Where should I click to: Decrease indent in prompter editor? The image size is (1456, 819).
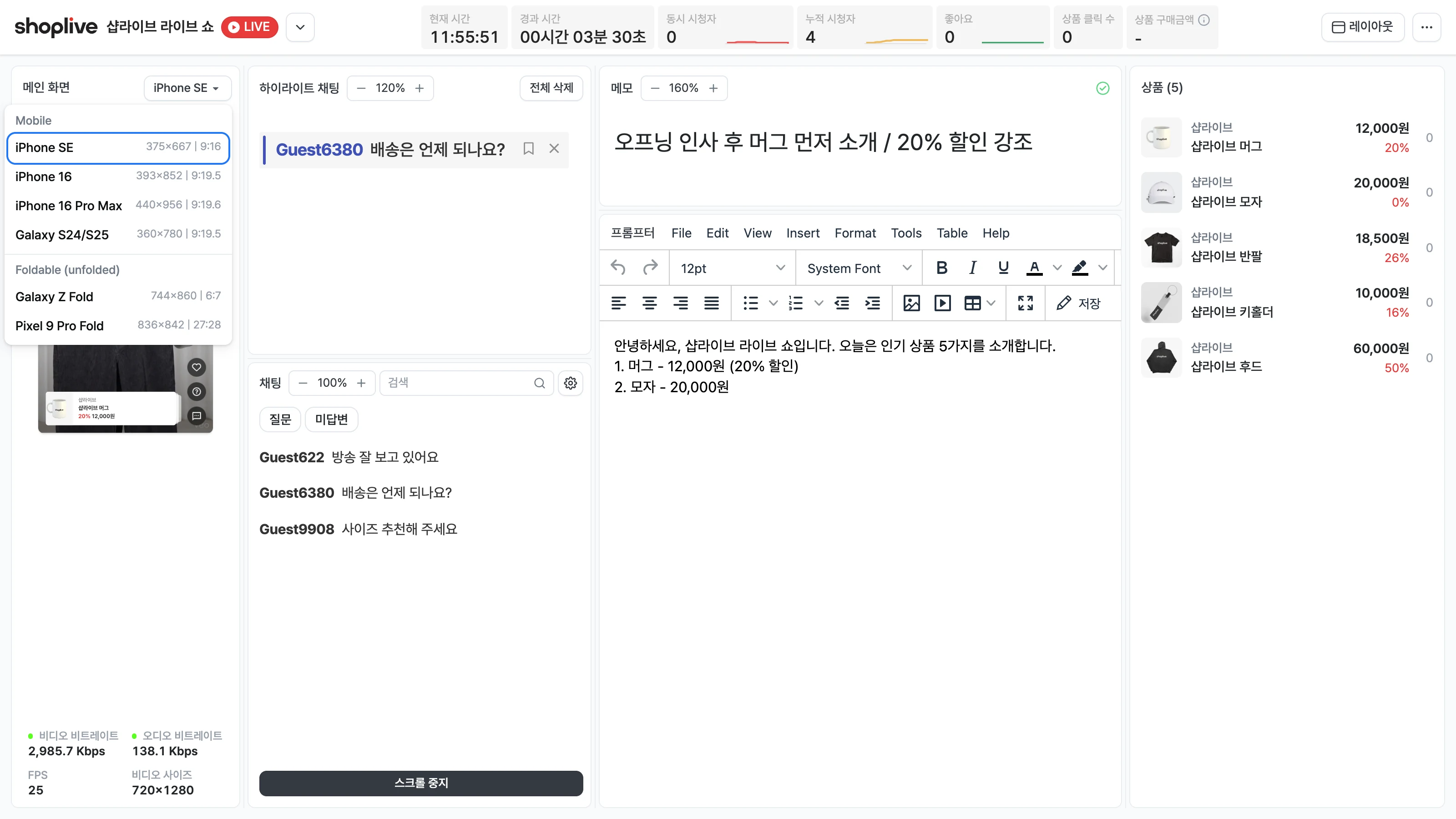point(842,303)
